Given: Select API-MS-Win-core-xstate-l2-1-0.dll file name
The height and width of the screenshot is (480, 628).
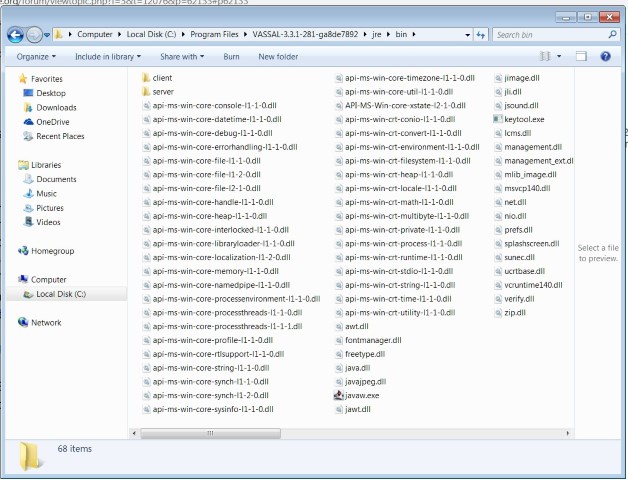Looking at the screenshot, I should [x=405, y=106].
